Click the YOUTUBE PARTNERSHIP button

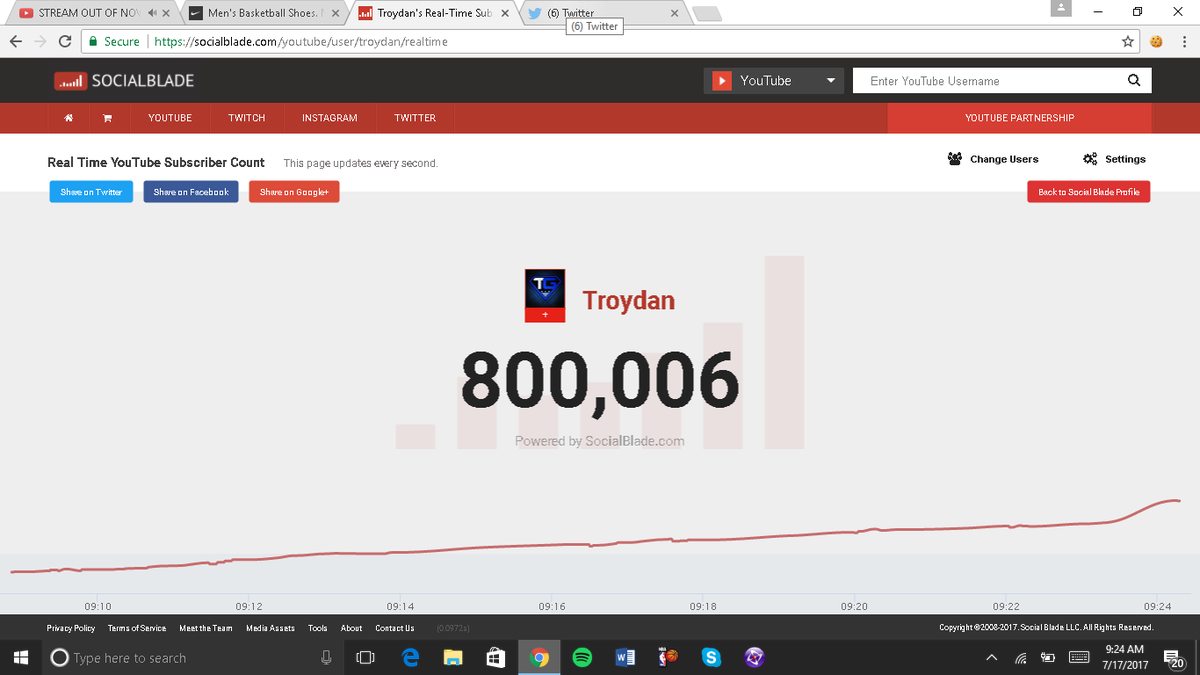[1019, 118]
